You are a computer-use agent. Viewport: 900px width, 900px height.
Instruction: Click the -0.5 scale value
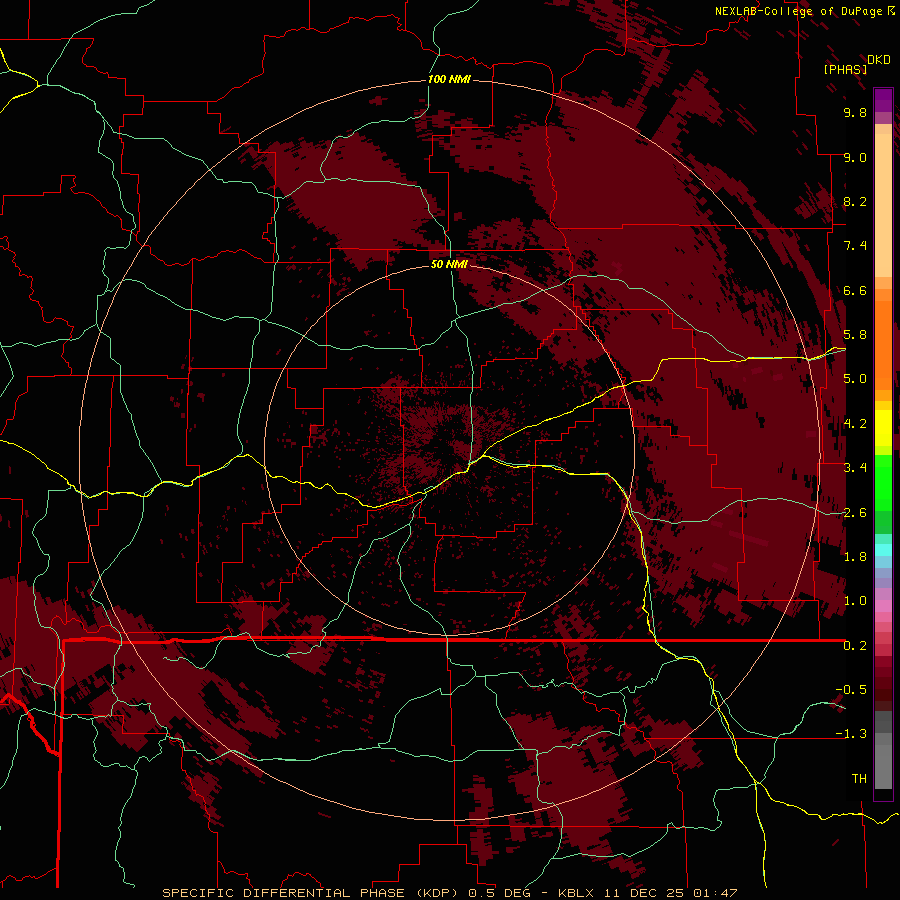tap(851, 690)
